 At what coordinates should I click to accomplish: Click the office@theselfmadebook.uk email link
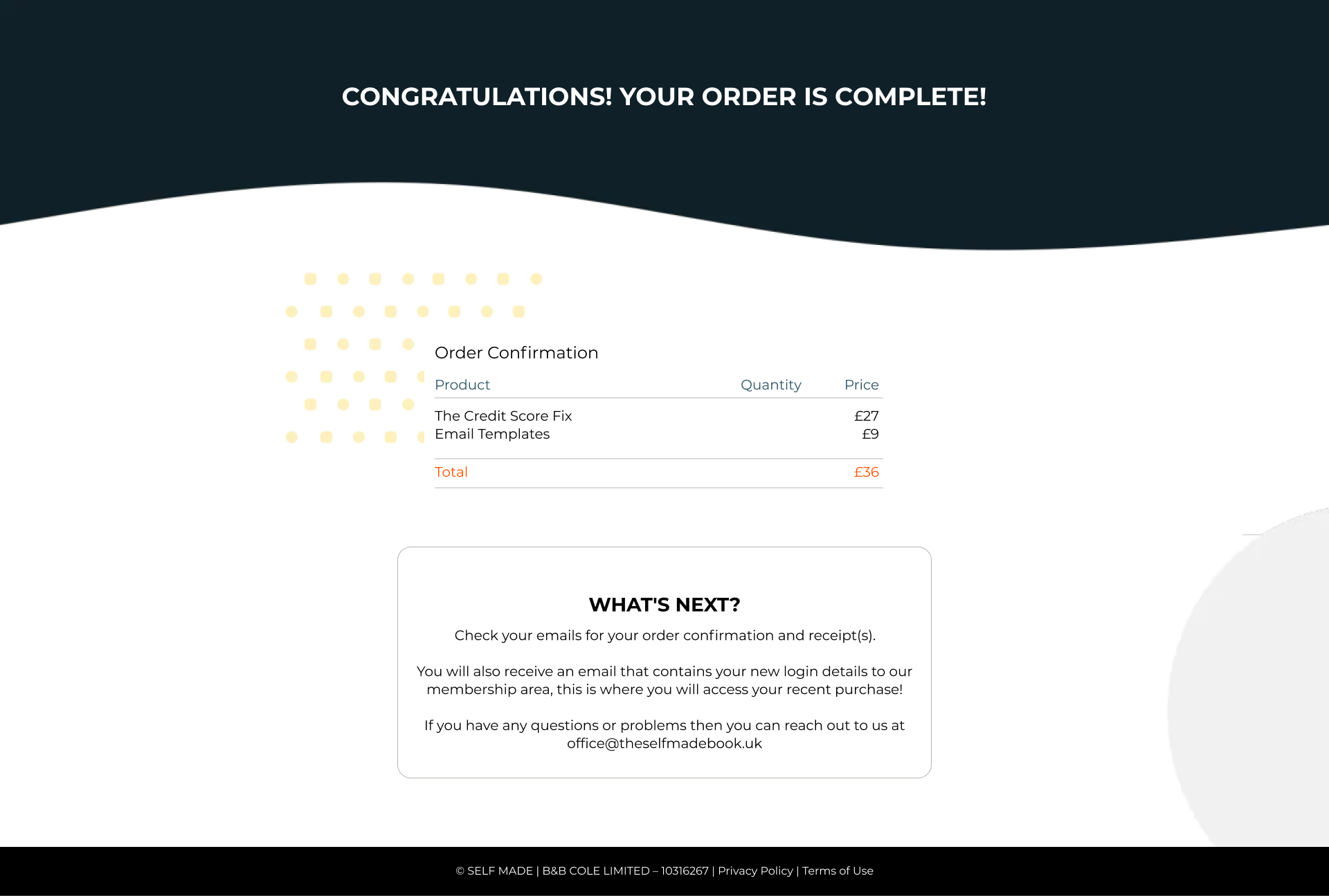[663, 743]
